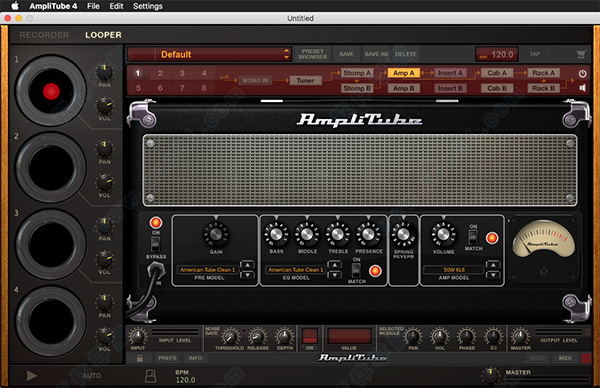Click the INPUT level knob
Screen dimensions: 600x388
[138, 337]
